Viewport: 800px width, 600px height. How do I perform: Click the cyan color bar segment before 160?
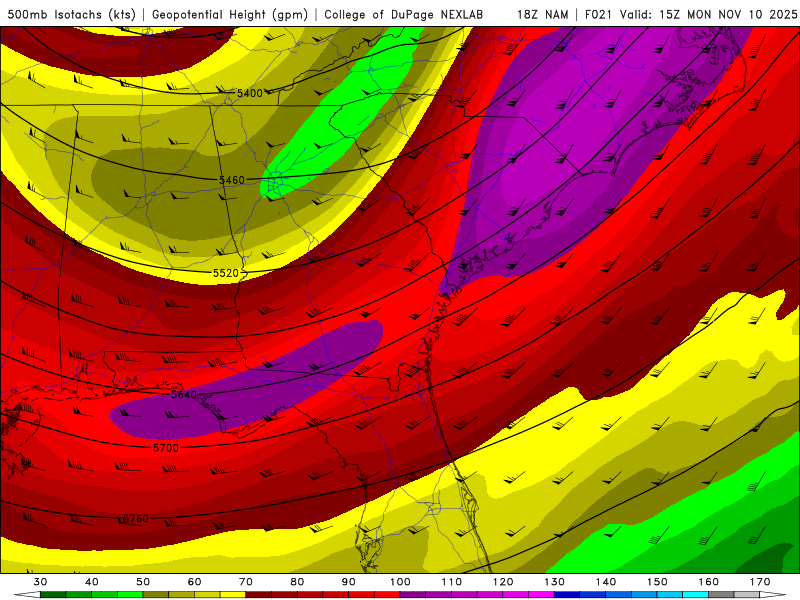pyautogui.click(x=695, y=595)
